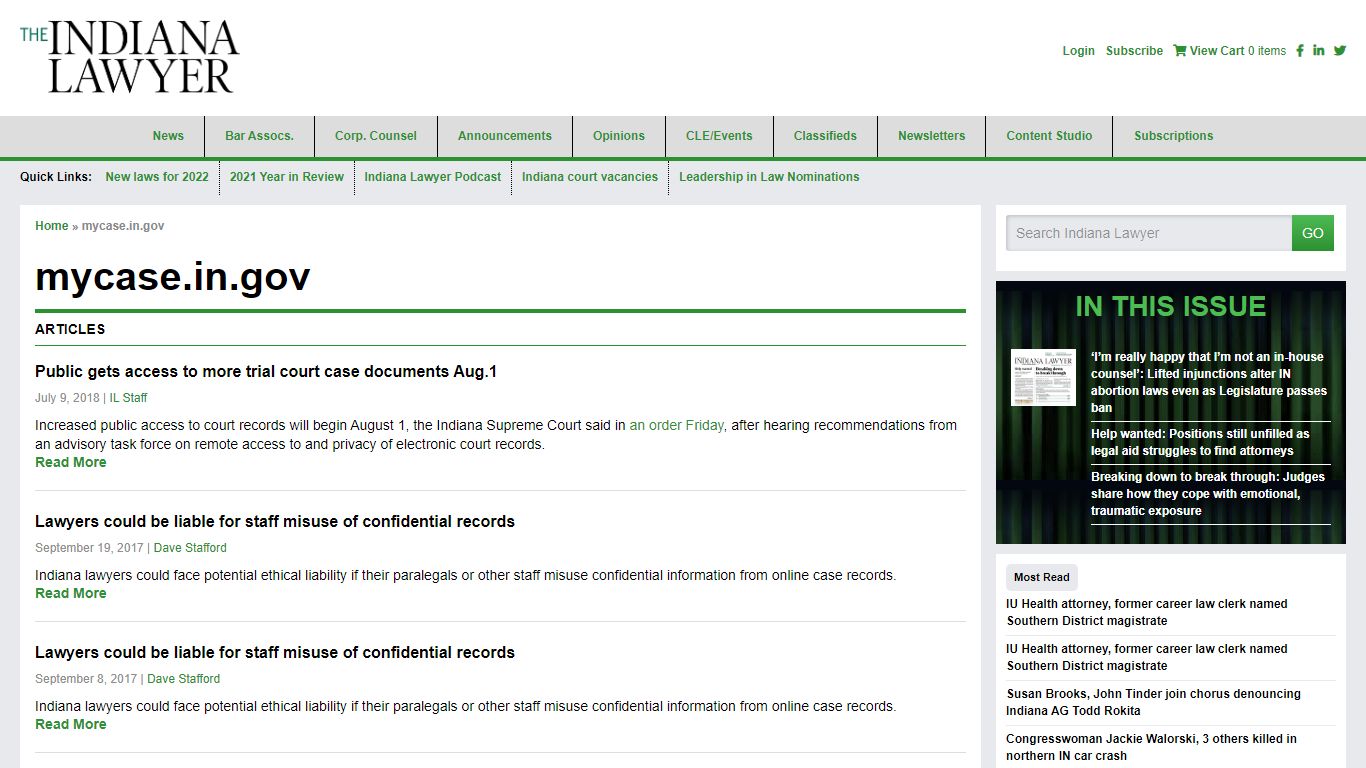1366x768 pixels.
Task: Click Read More under September 19 article
Action: tap(70, 593)
